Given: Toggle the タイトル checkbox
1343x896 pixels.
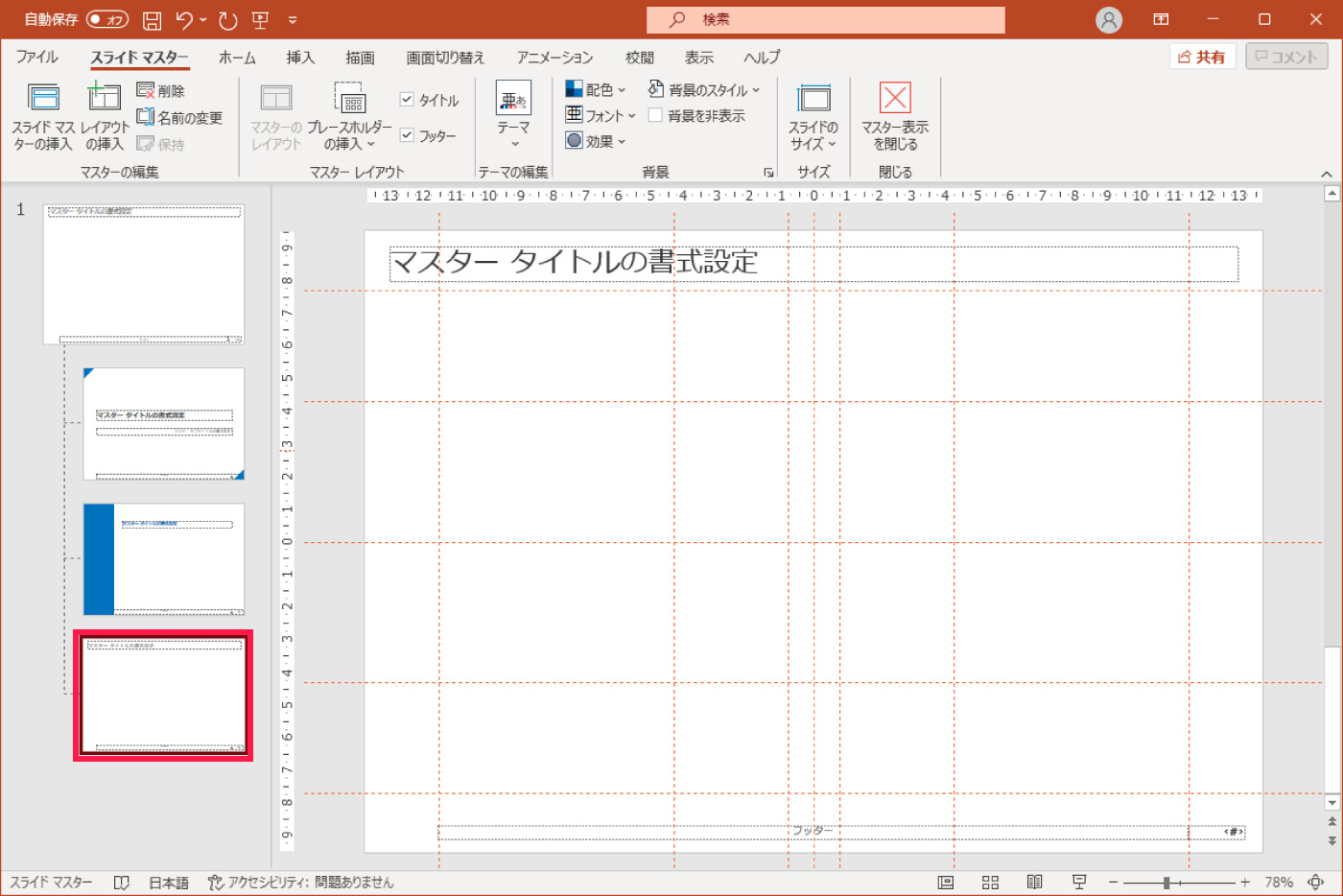Looking at the screenshot, I should 407,100.
